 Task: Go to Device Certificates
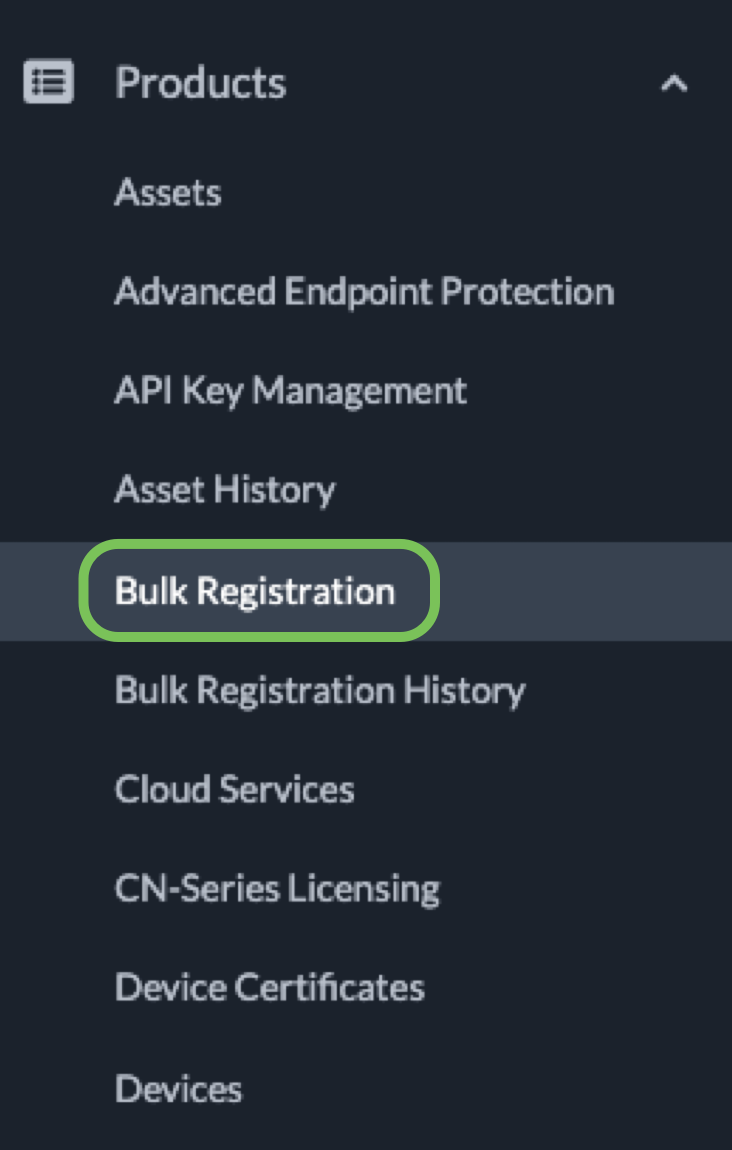click(x=269, y=987)
